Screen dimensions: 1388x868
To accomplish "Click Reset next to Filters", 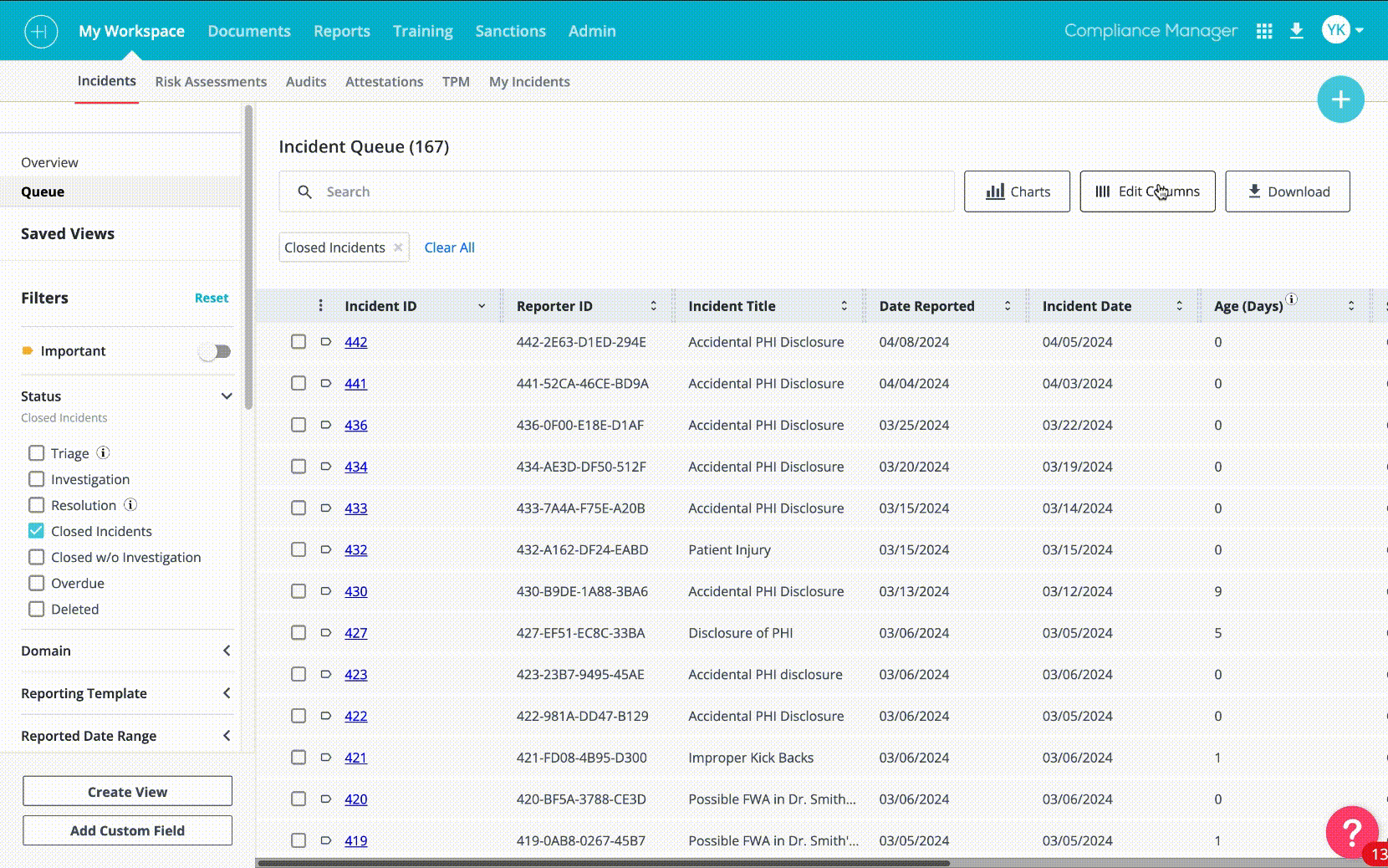I will click(x=212, y=298).
